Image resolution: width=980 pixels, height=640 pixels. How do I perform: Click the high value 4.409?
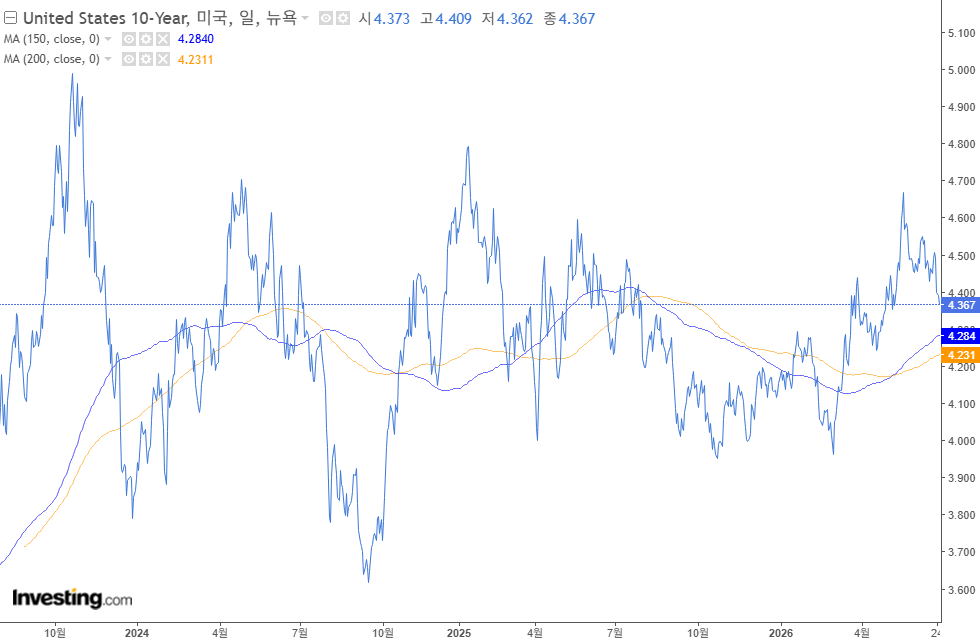point(453,19)
